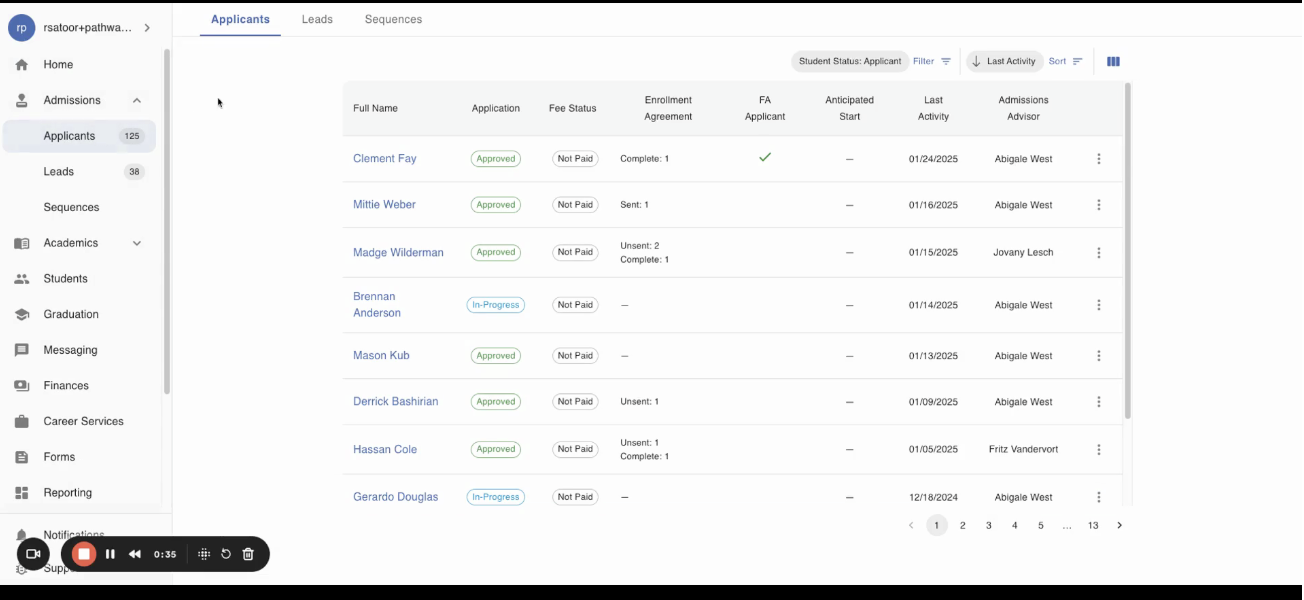
Task: Click the Student Status: Applicant chip
Action: 850,62
